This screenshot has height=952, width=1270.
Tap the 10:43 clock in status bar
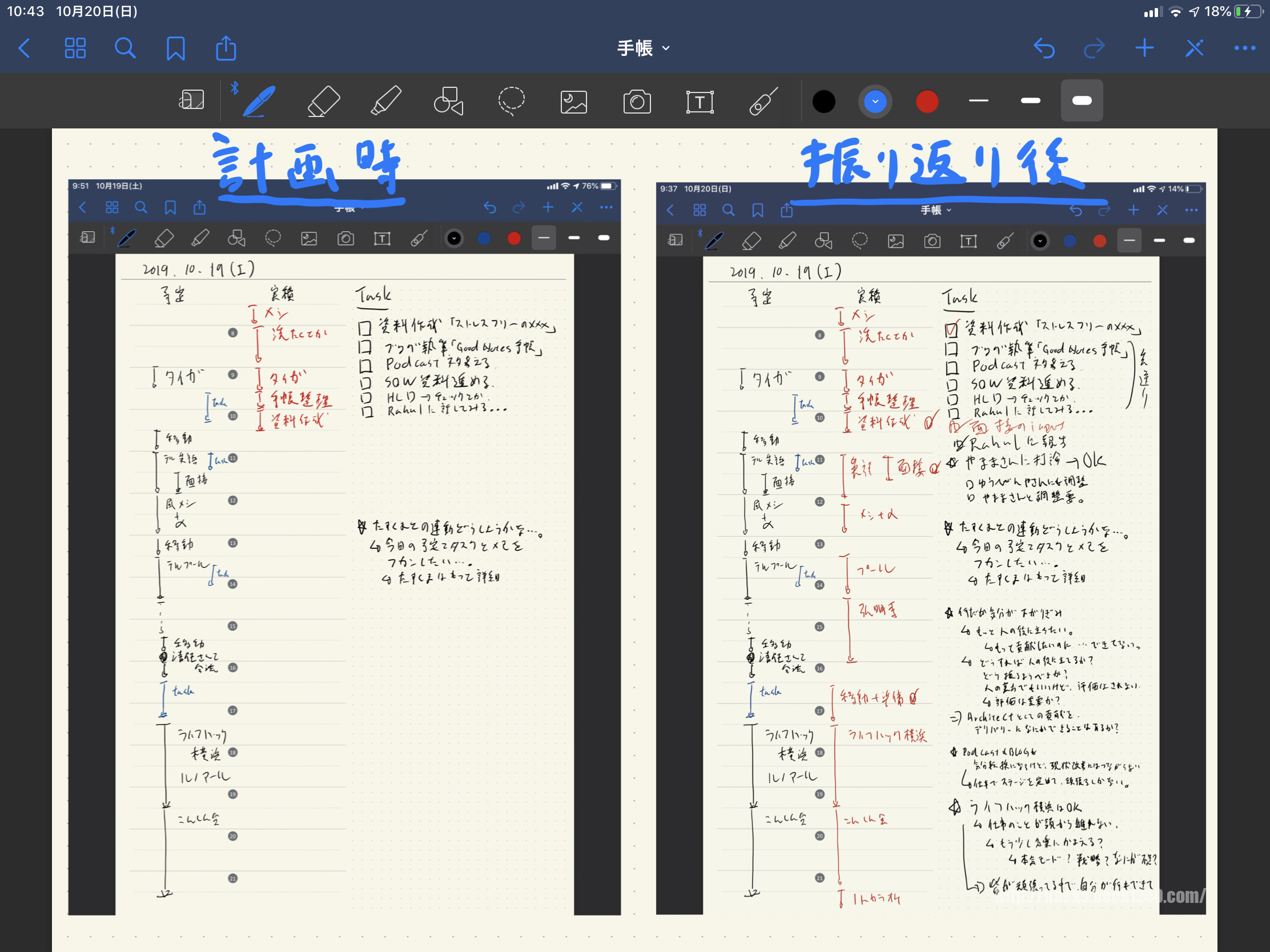pyautogui.click(x=25, y=11)
